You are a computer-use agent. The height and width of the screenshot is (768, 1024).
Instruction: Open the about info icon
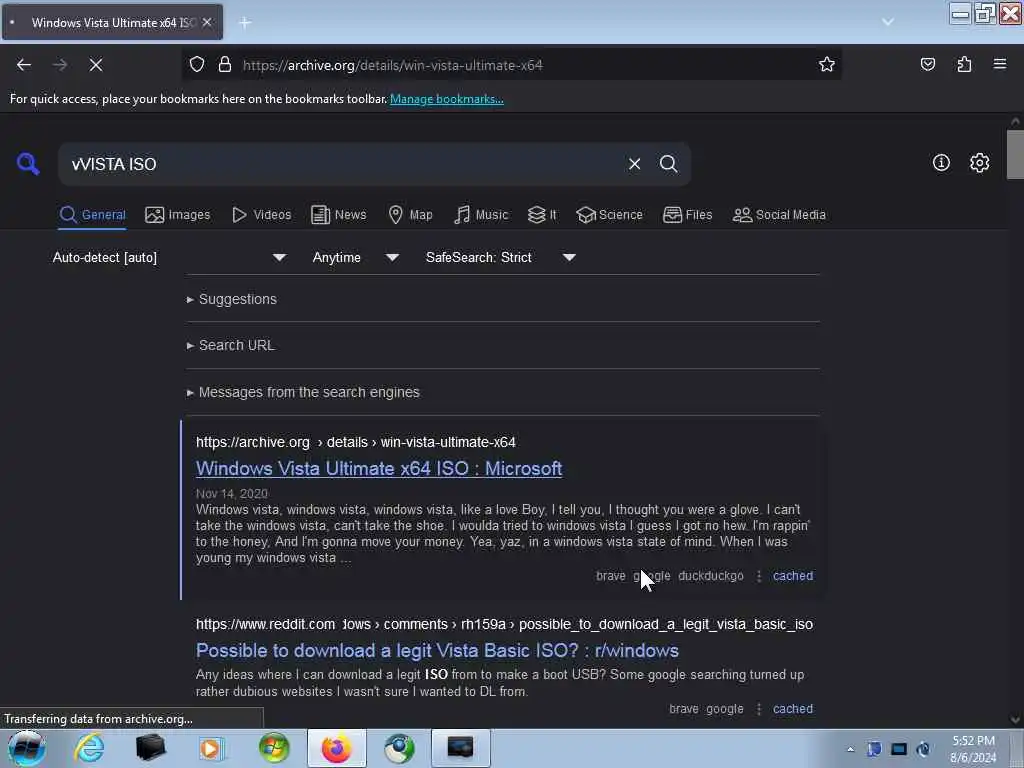tap(941, 163)
